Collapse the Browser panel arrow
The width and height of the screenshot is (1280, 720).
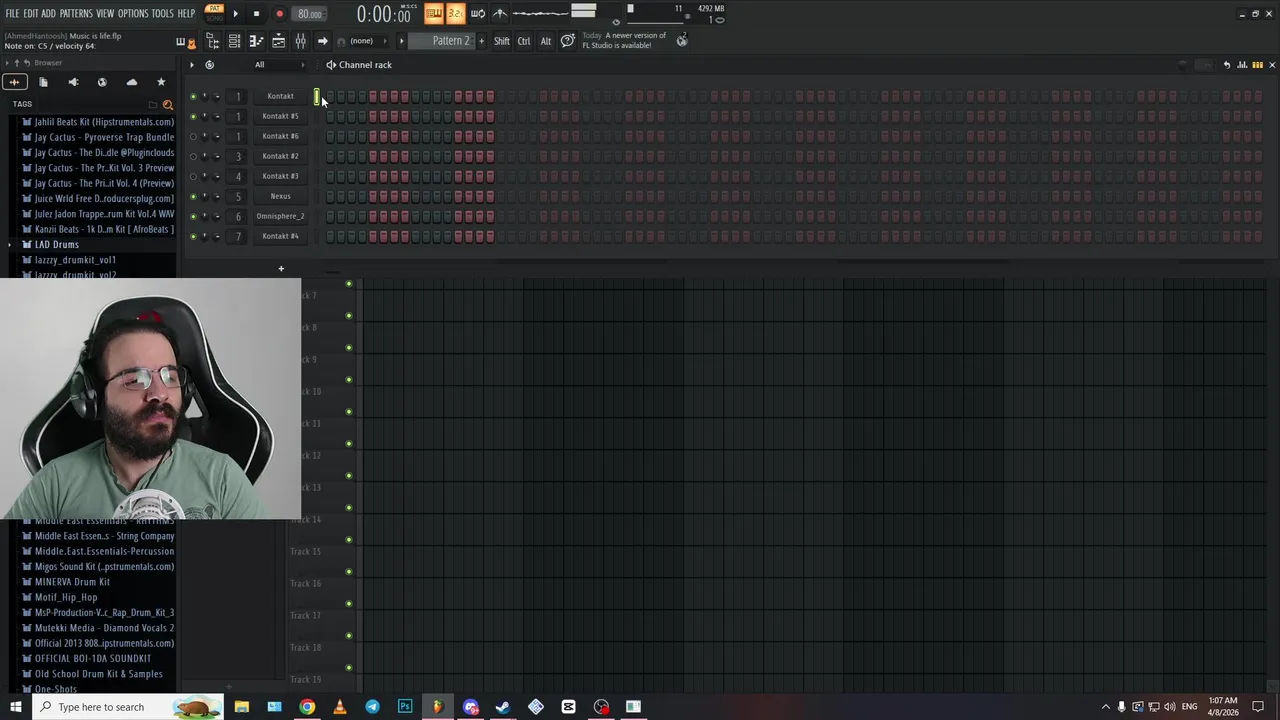tap(6, 63)
